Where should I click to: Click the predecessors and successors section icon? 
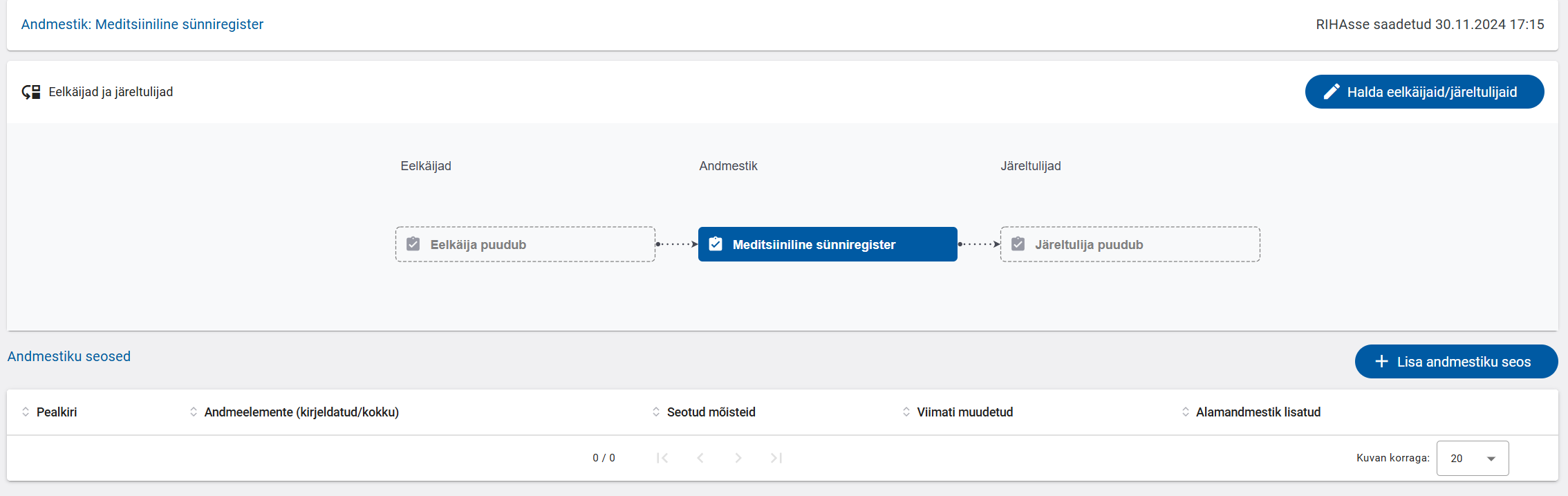tap(31, 92)
